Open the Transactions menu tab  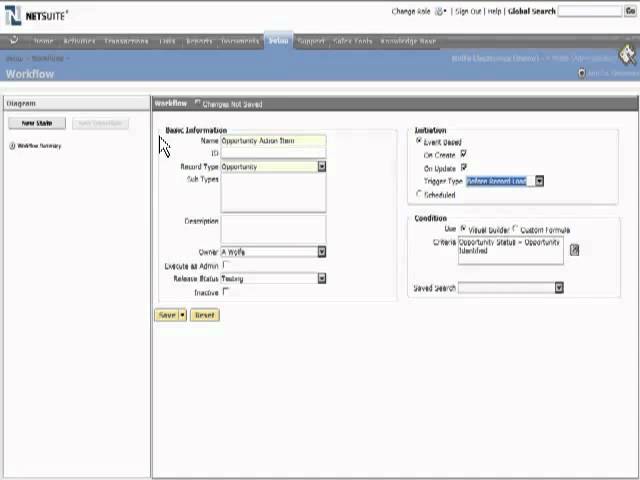[x=126, y=41]
